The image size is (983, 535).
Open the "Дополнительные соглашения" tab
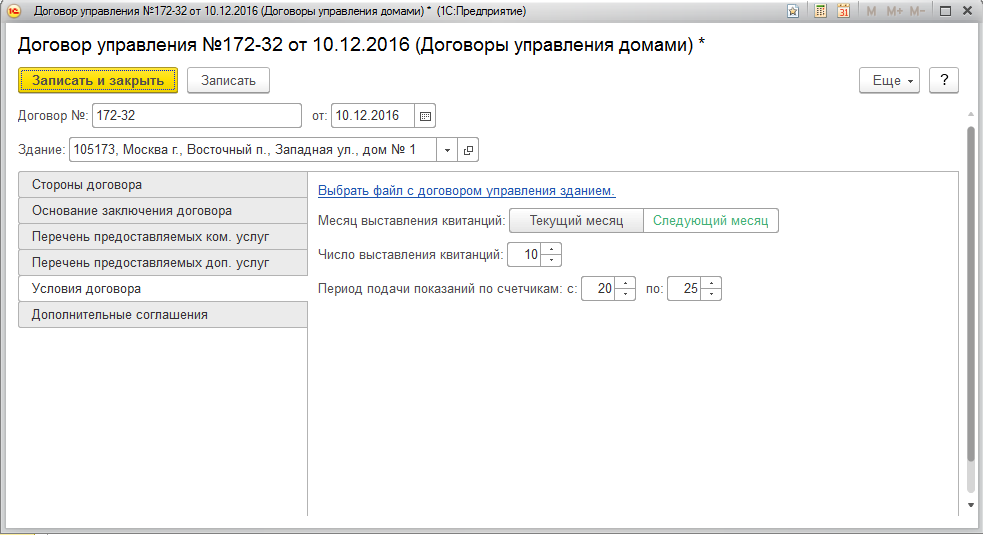click(163, 315)
